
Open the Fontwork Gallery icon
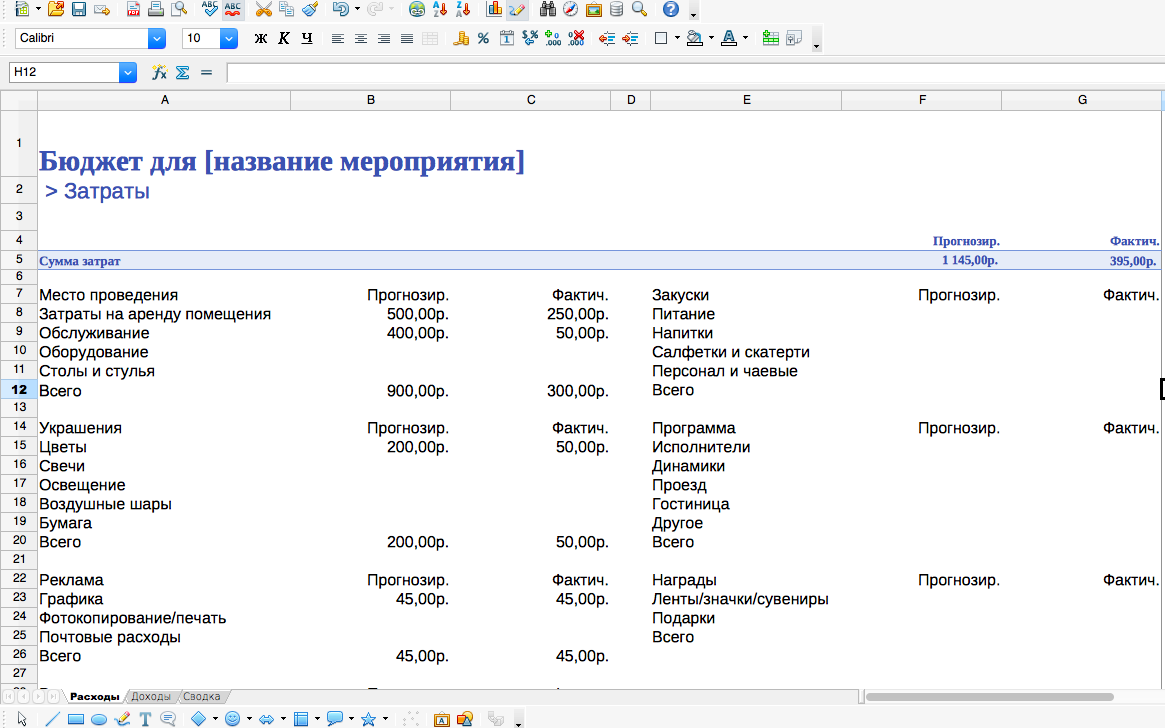(440, 718)
